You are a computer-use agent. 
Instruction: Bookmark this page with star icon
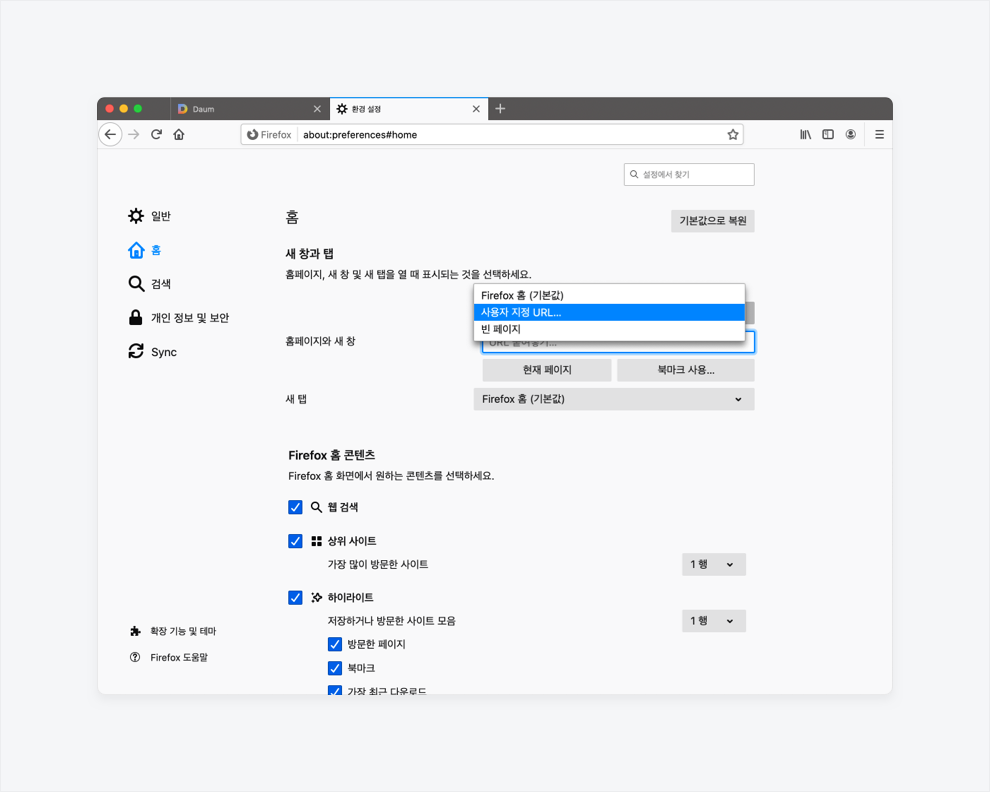(732, 135)
